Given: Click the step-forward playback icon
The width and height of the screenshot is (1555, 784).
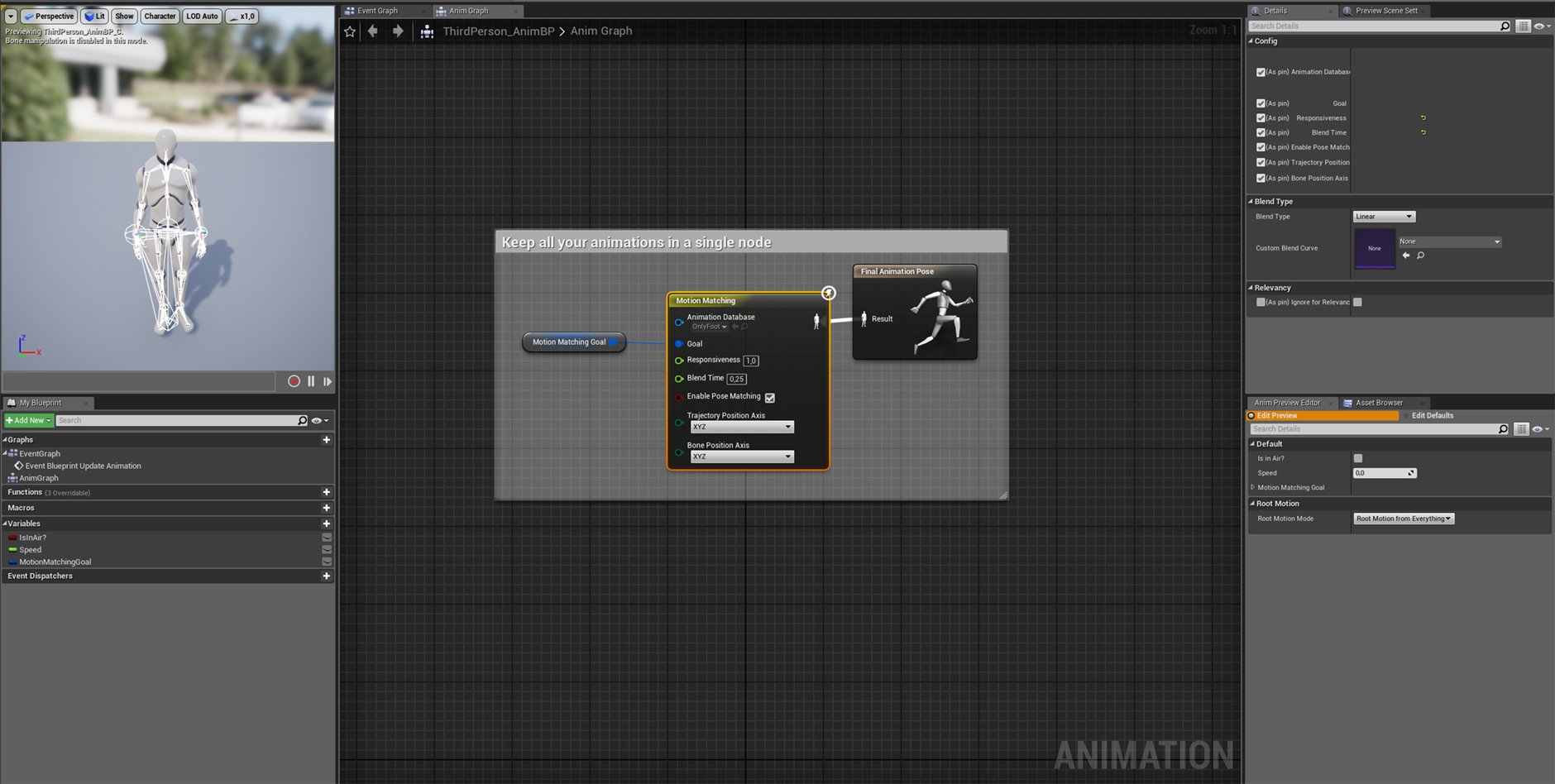Looking at the screenshot, I should [x=328, y=381].
